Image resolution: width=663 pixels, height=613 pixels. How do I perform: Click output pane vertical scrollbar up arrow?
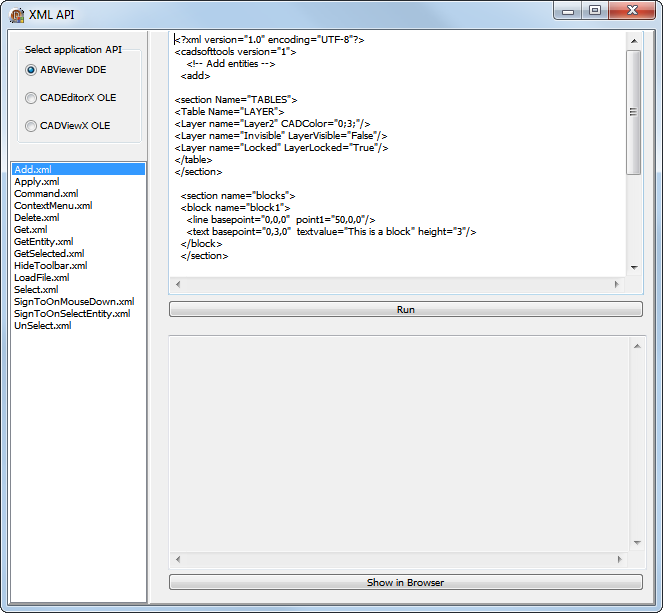point(637,346)
